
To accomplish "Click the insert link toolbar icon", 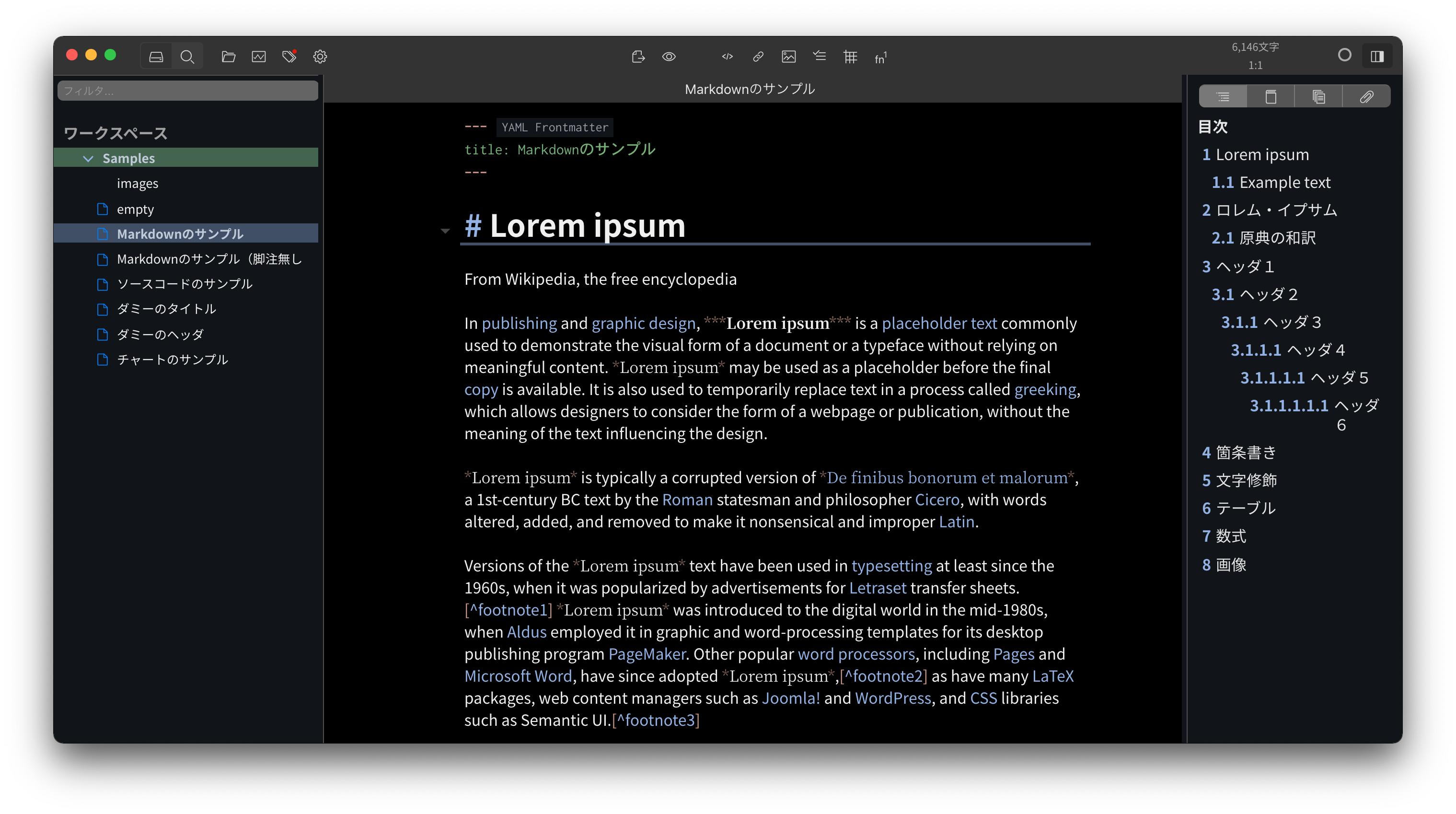I will click(x=758, y=57).
